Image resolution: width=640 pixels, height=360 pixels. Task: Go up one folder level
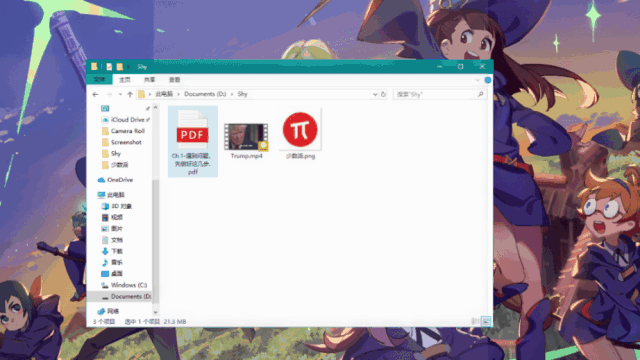(x=130, y=94)
